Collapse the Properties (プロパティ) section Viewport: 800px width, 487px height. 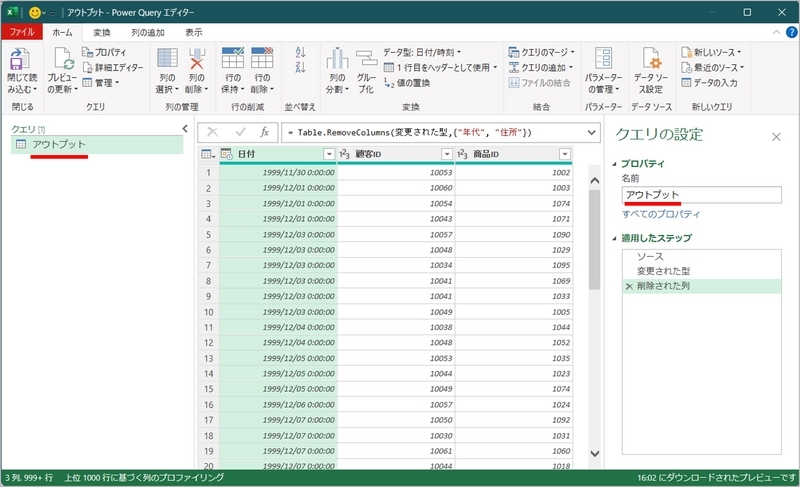tap(614, 164)
